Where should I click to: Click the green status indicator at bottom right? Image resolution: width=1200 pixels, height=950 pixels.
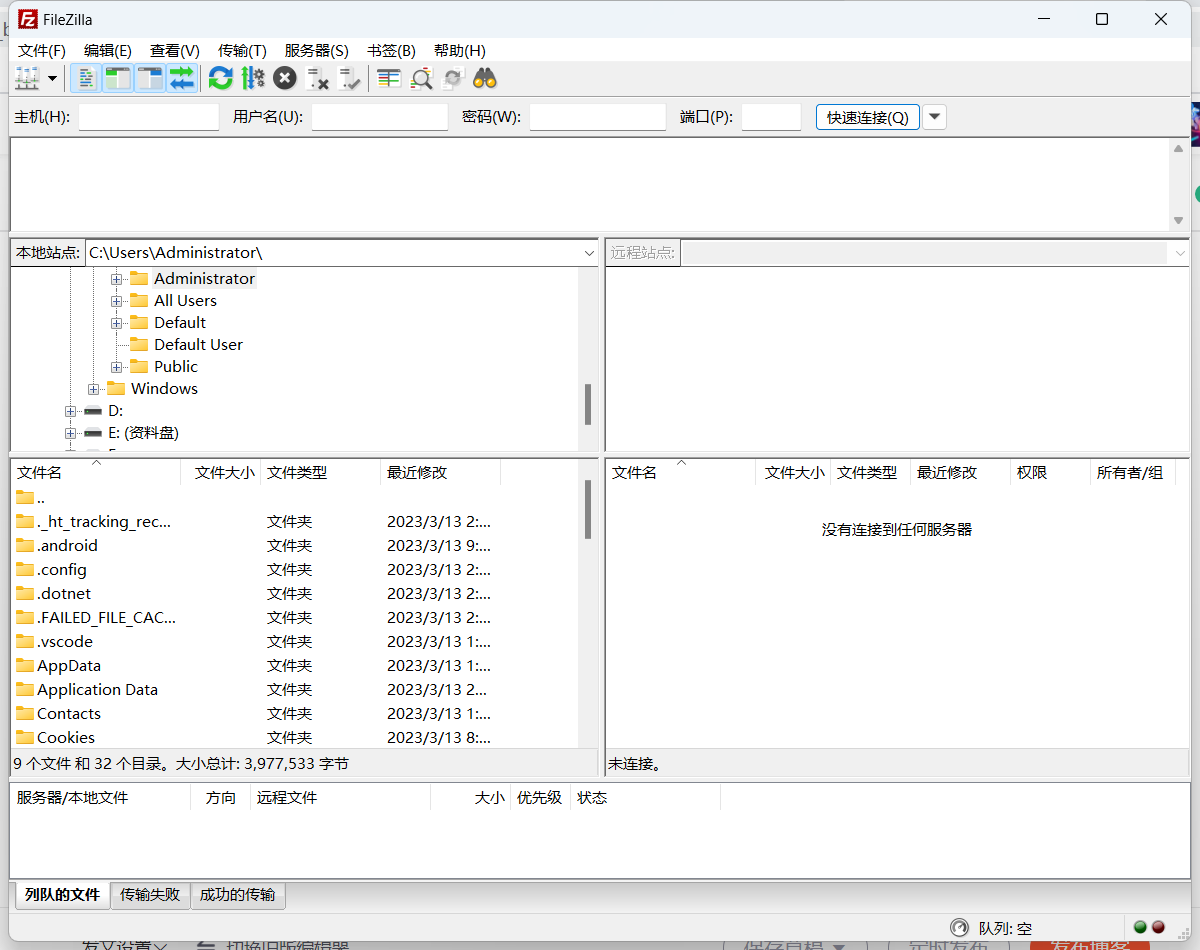[1139, 928]
